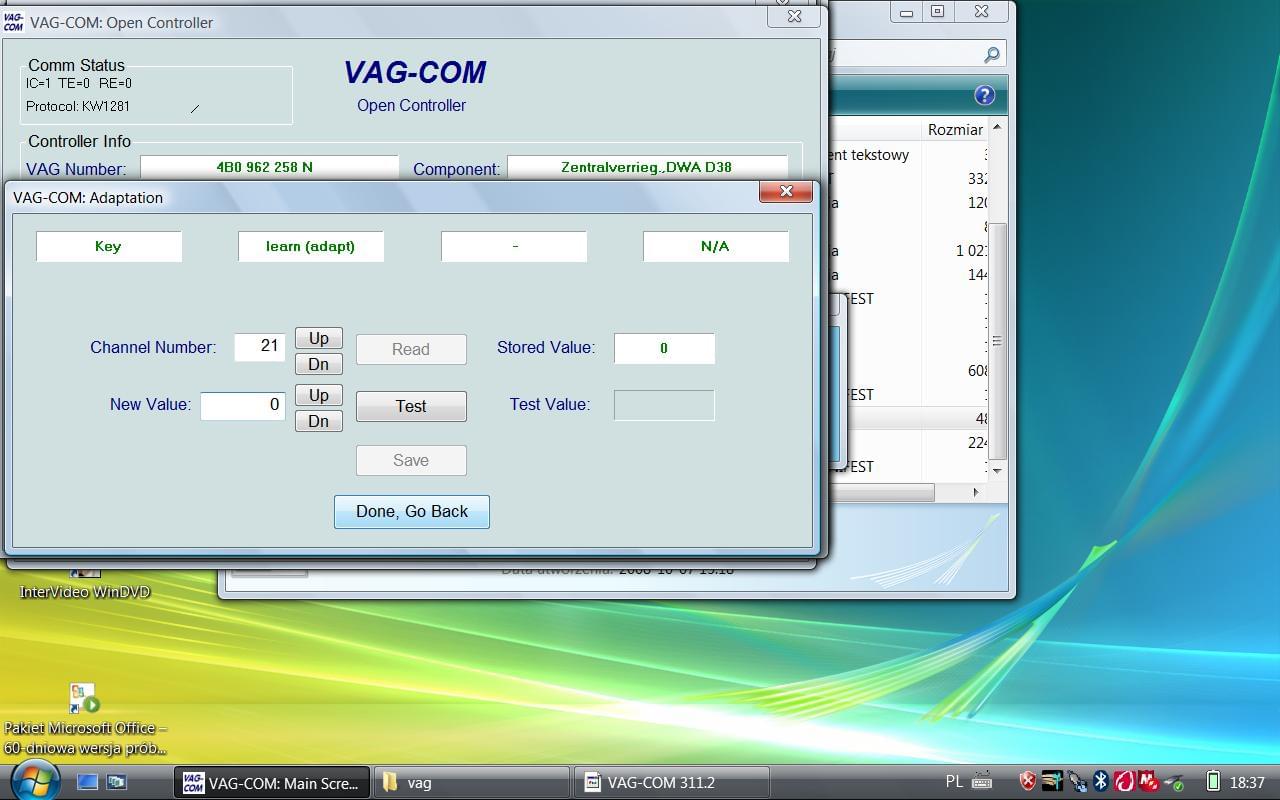This screenshot has width=1280, height=800.
Task: Increase New Value with Up button
Action: pyautogui.click(x=319, y=395)
